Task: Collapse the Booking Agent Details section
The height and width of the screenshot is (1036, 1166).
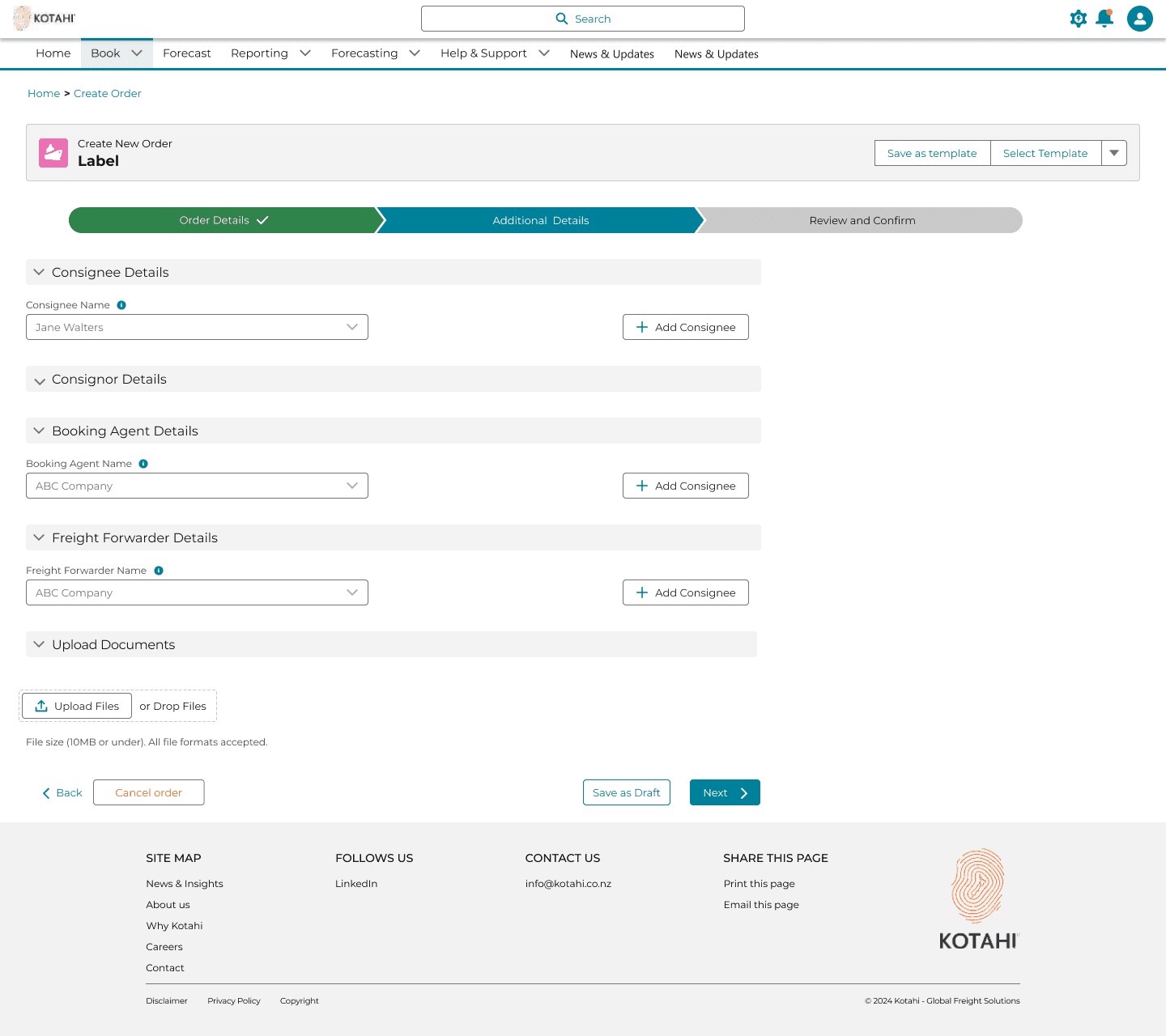Action: (x=394, y=431)
